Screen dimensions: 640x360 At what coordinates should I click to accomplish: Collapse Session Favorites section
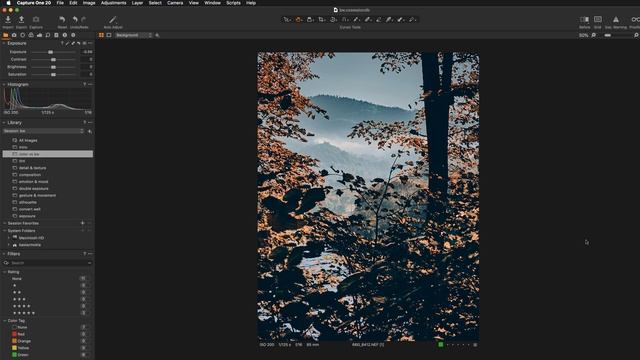(4, 223)
